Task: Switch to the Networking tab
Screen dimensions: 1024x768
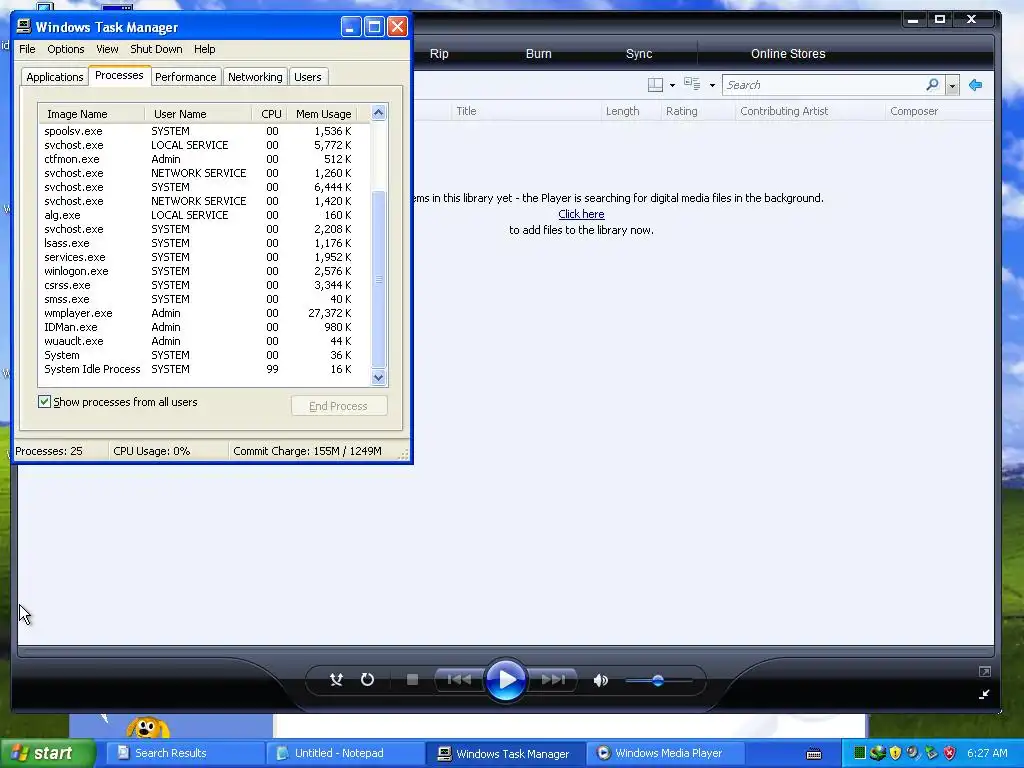Action: [255, 77]
